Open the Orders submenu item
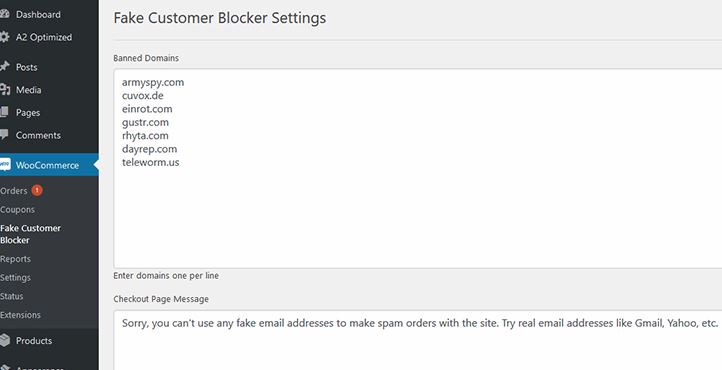Viewport: 722px width, 370px height. 14,191
